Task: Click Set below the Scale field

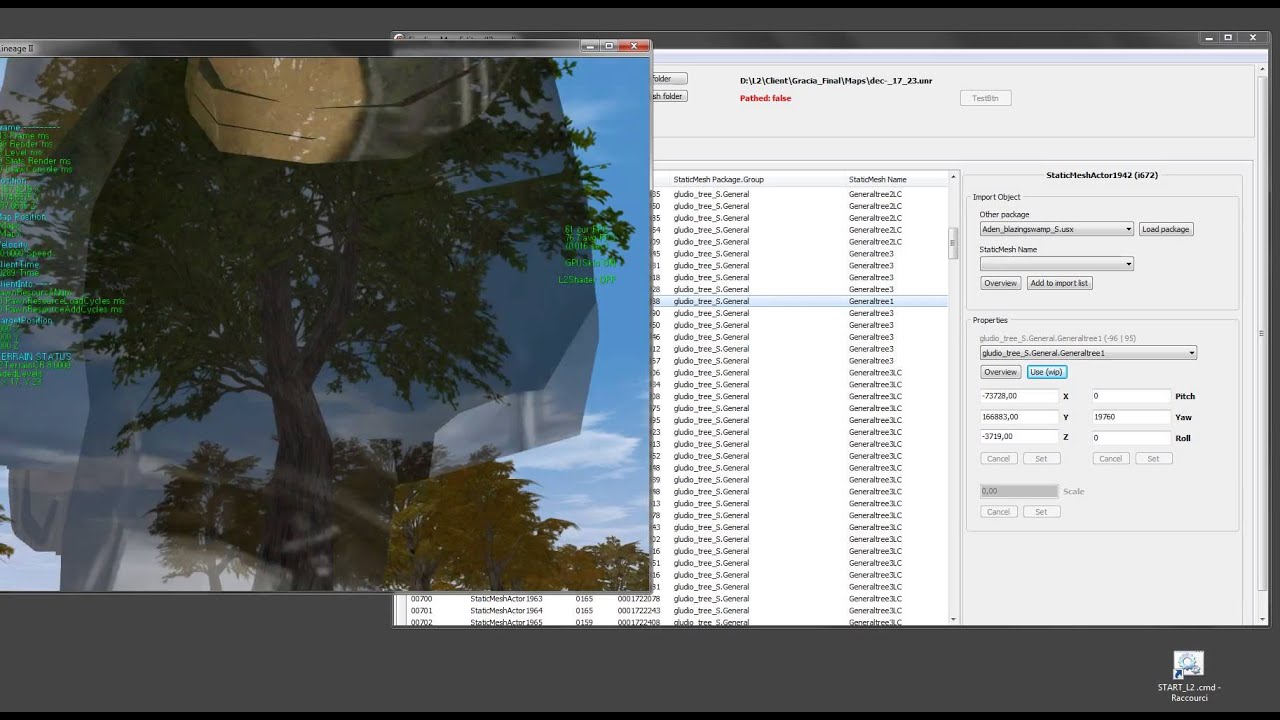Action: (1041, 511)
